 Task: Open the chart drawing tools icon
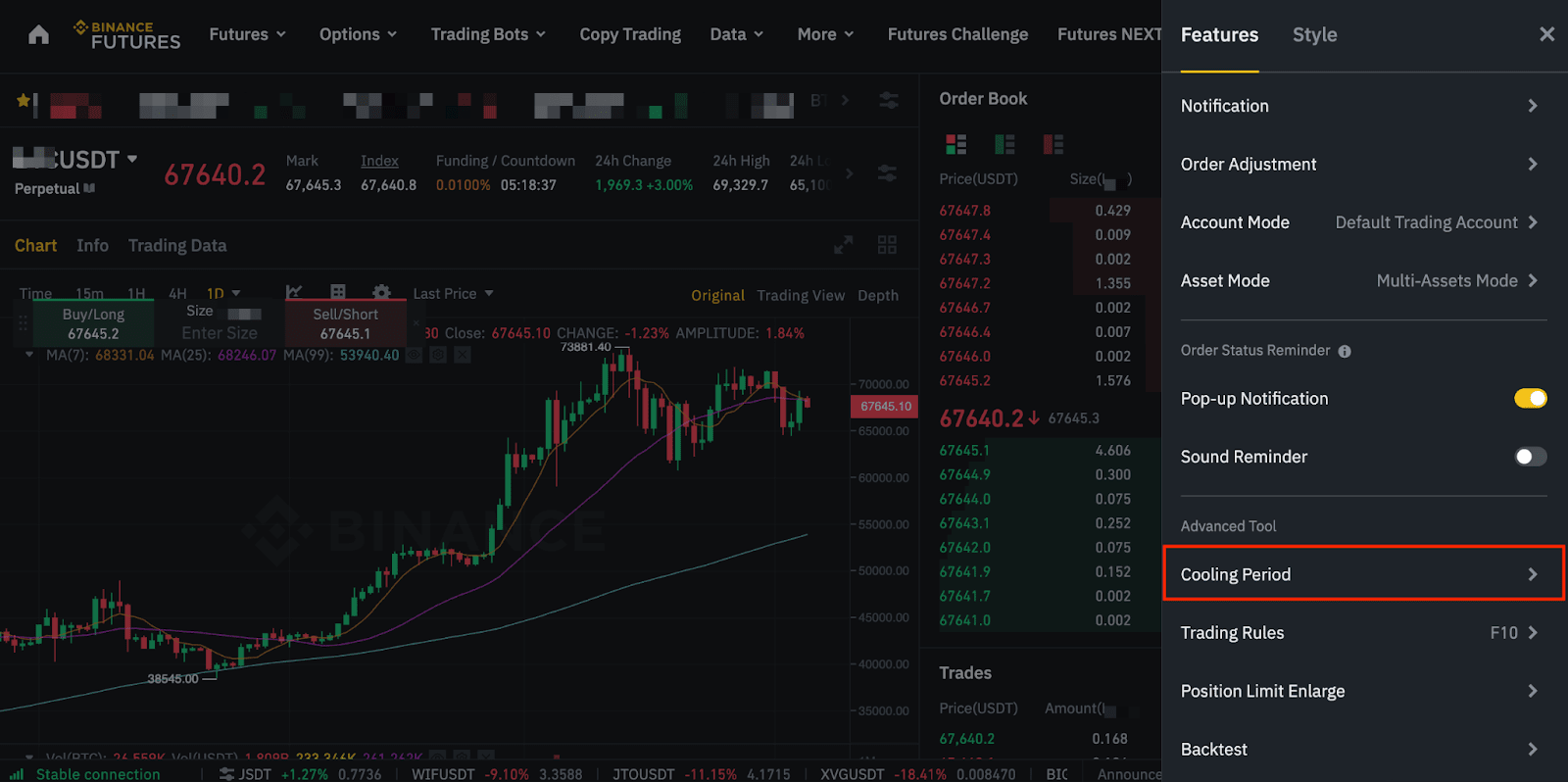294,292
